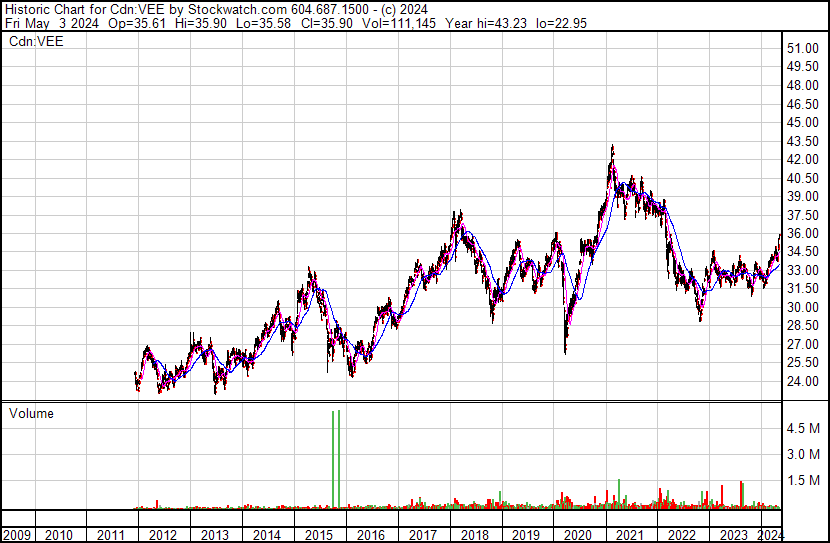
Task: Click the 27.00 price axis label
Action: (x=802, y=344)
